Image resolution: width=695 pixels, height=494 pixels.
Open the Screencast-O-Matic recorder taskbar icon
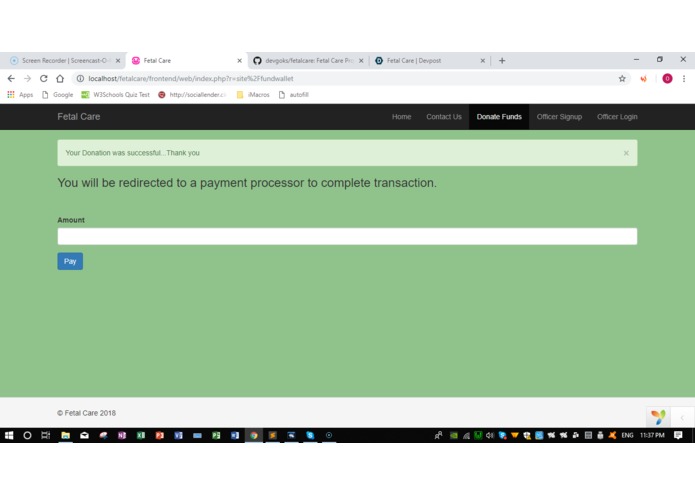[x=329, y=435]
